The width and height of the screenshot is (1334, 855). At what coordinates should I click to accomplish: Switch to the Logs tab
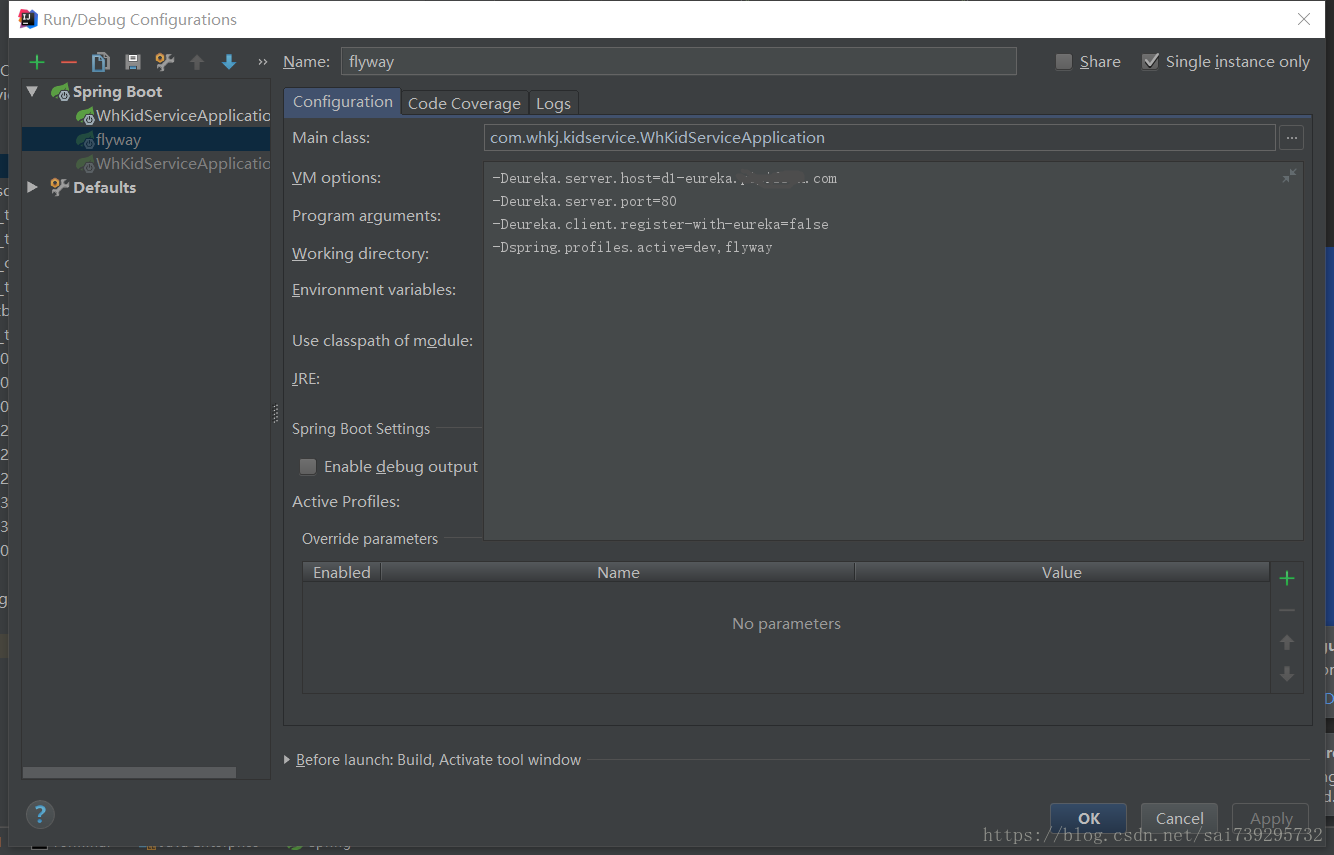[553, 103]
